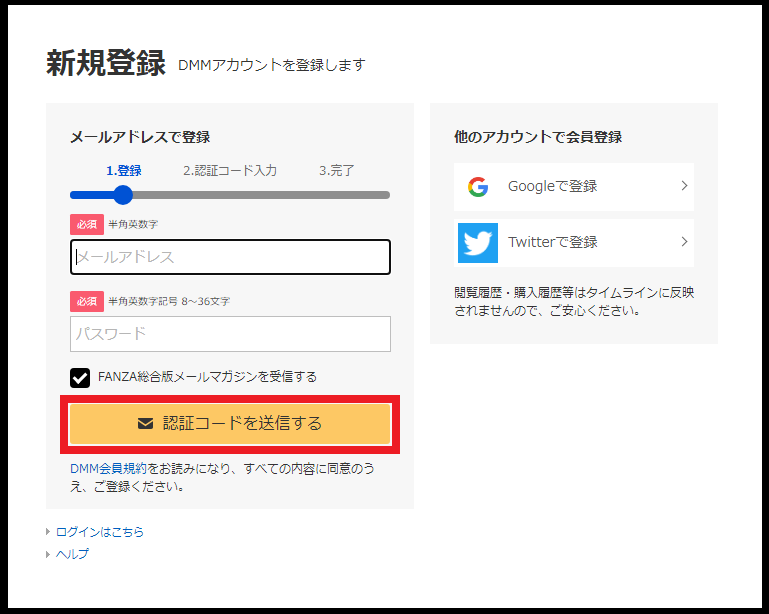Screen dimensions: 769x614
Task: Click the blue progress slider knob
Action: click(123, 195)
